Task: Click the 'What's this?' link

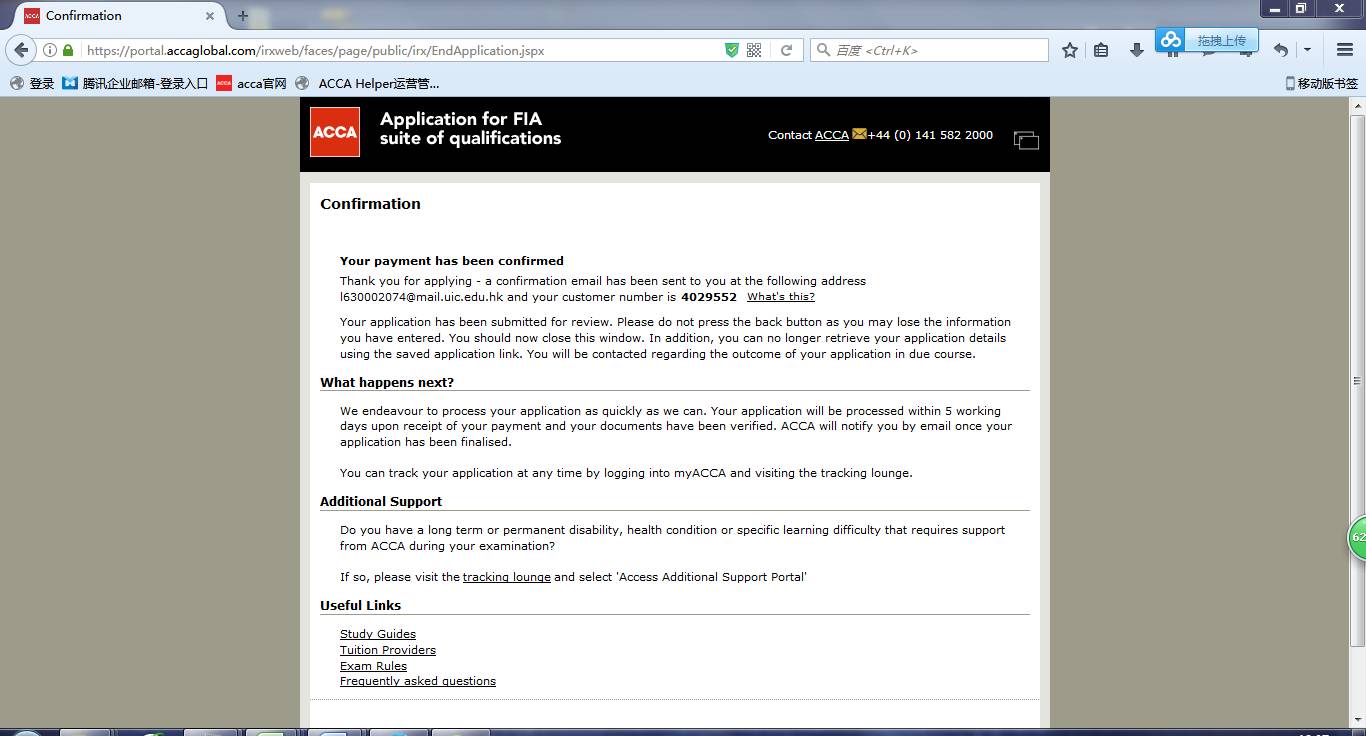Action: [x=780, y=297]
